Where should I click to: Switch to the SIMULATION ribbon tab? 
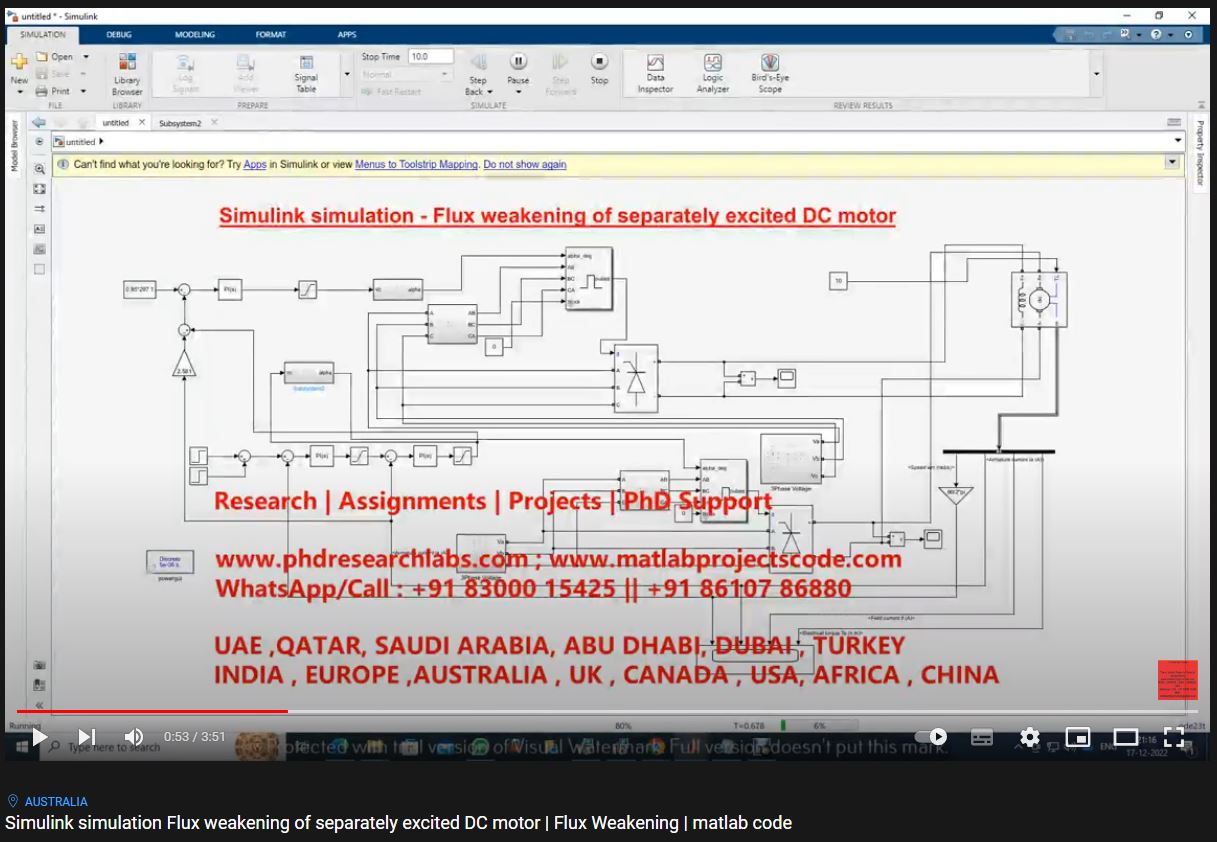42,34
